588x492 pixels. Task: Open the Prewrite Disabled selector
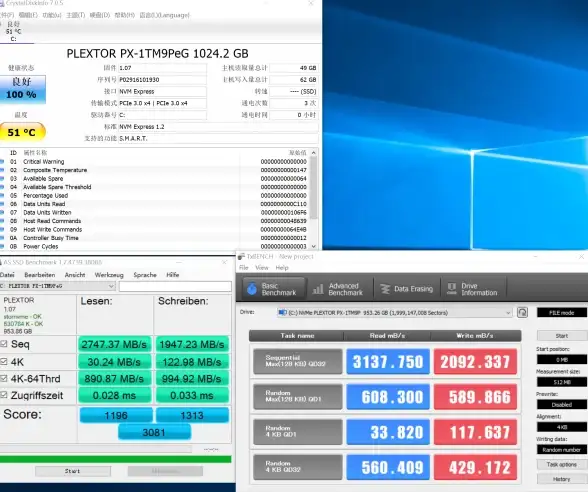point(561,405)
